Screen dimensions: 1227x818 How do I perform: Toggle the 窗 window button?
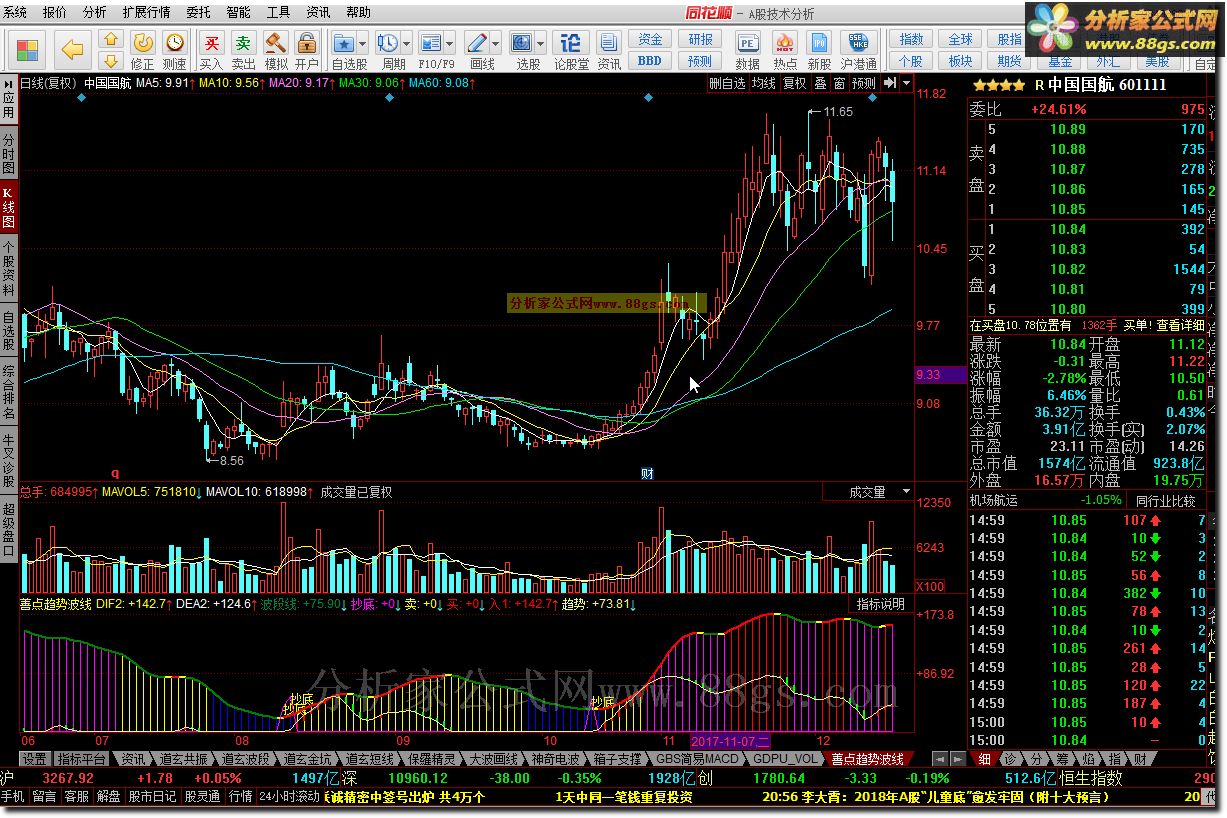pyautogui.click(x=839, y=84)
